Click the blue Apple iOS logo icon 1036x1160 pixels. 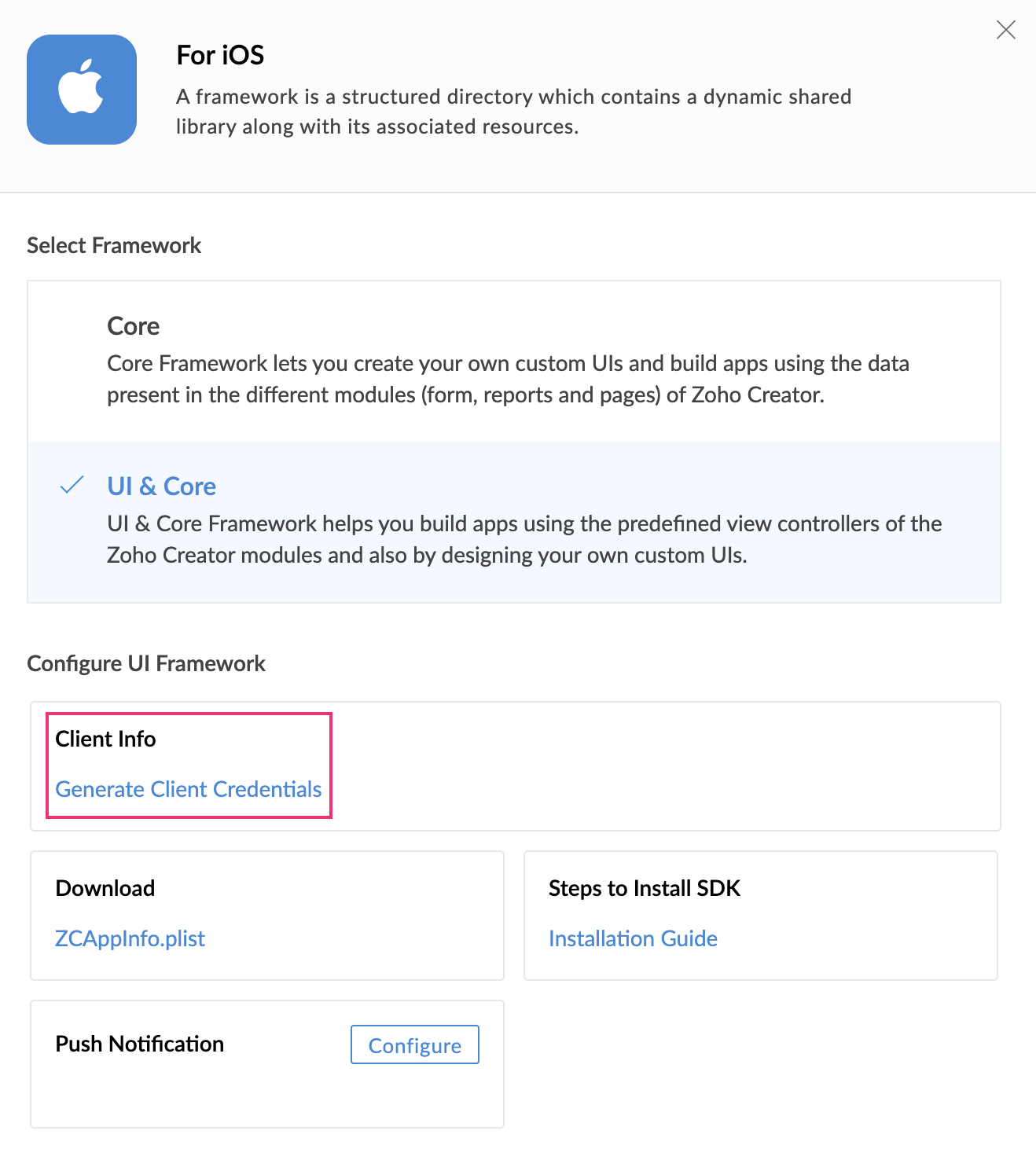click(x=82, y=90)
